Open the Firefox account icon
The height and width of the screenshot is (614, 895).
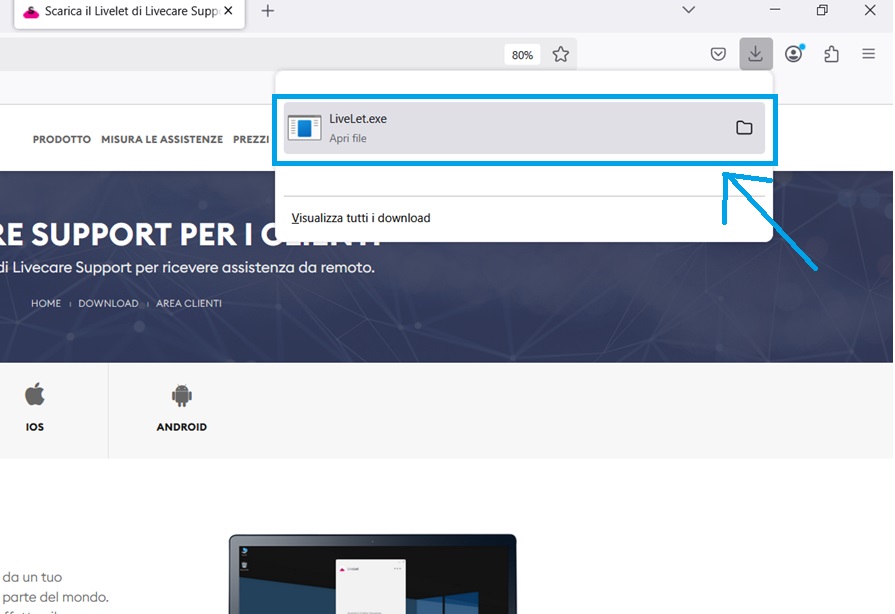coord(794,54)
